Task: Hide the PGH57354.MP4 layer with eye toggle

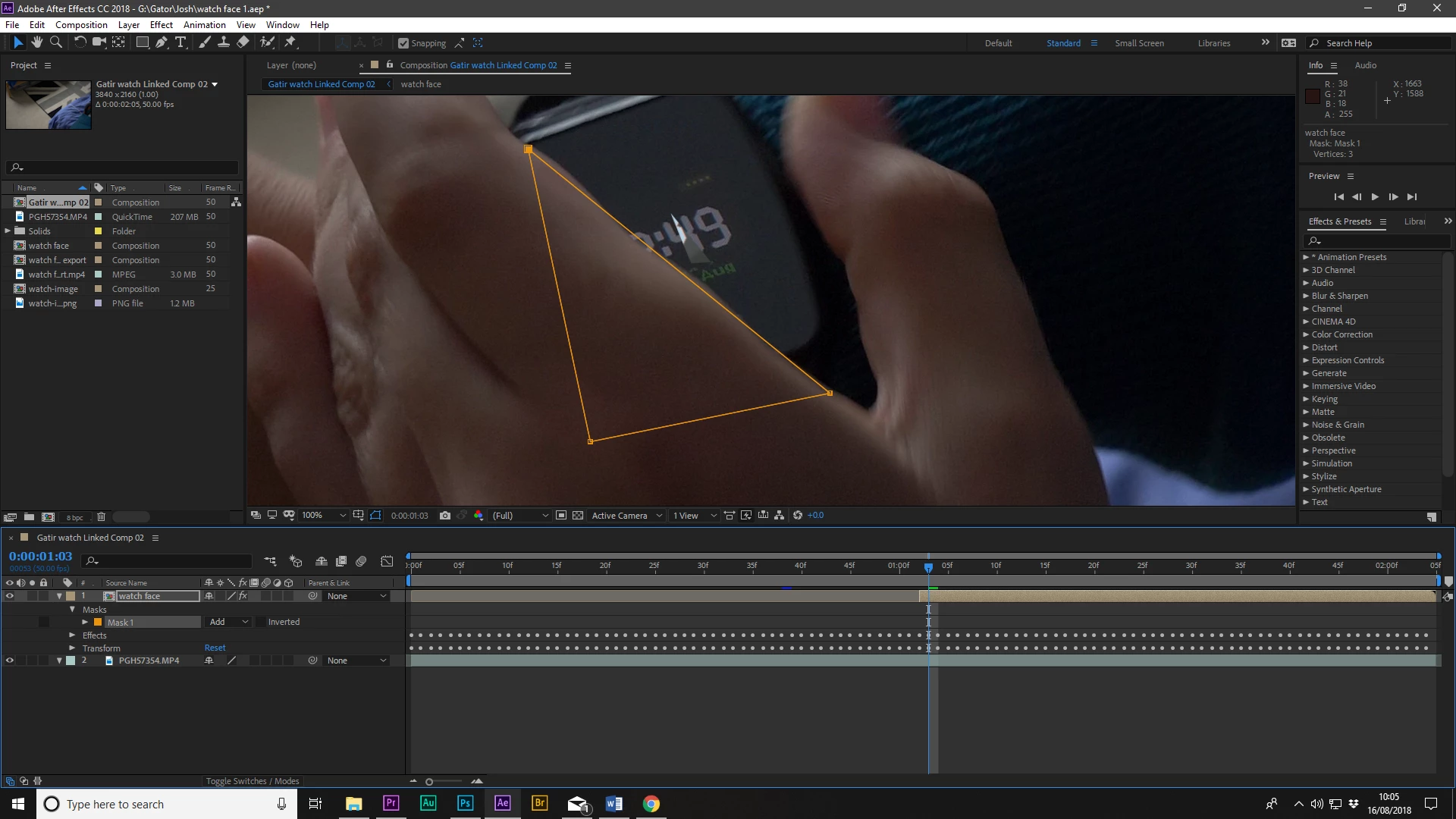Action: coord(10,661)
